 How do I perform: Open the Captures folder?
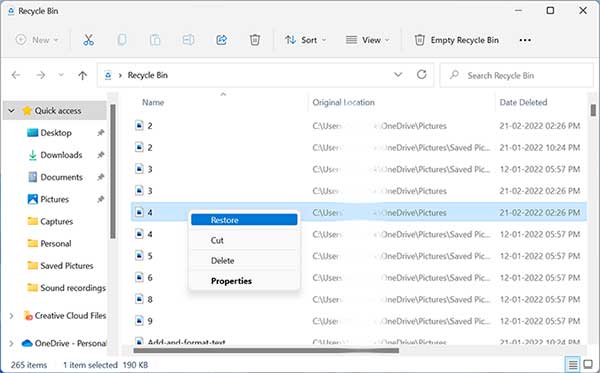pyautogui.click(x=56, y=222)
